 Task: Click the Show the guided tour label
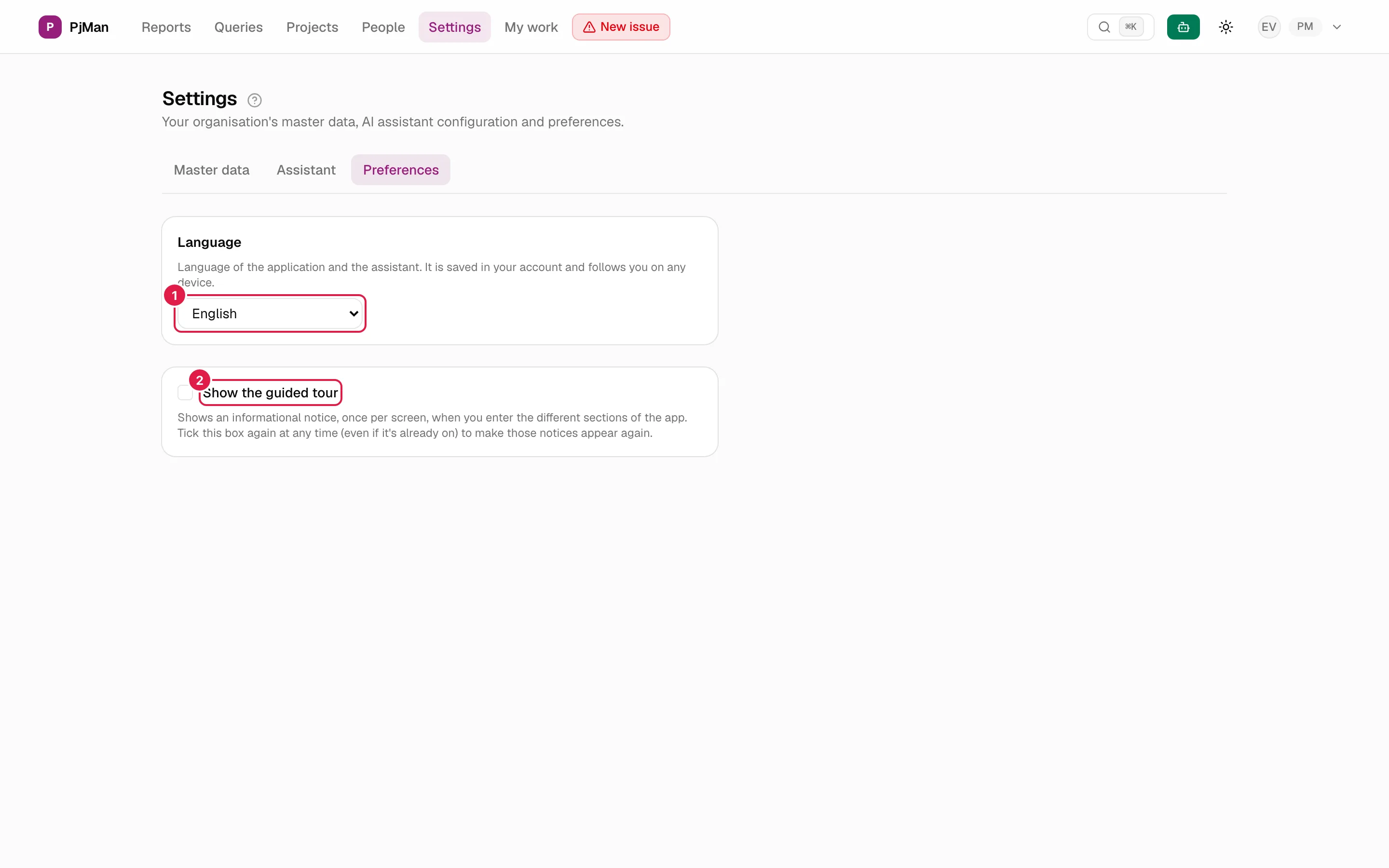coord(271,393)
